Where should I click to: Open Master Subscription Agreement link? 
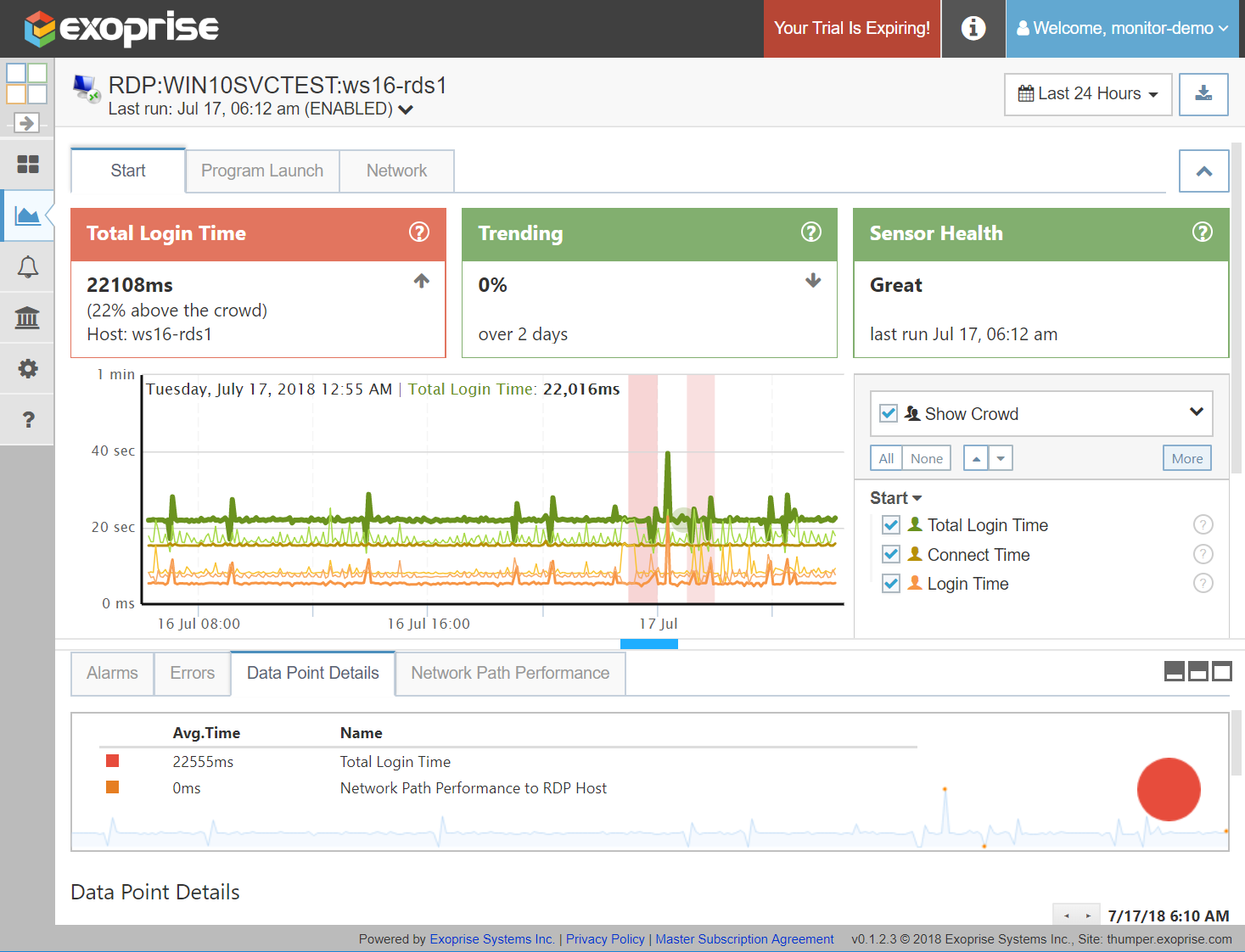(x=744, y=939)
